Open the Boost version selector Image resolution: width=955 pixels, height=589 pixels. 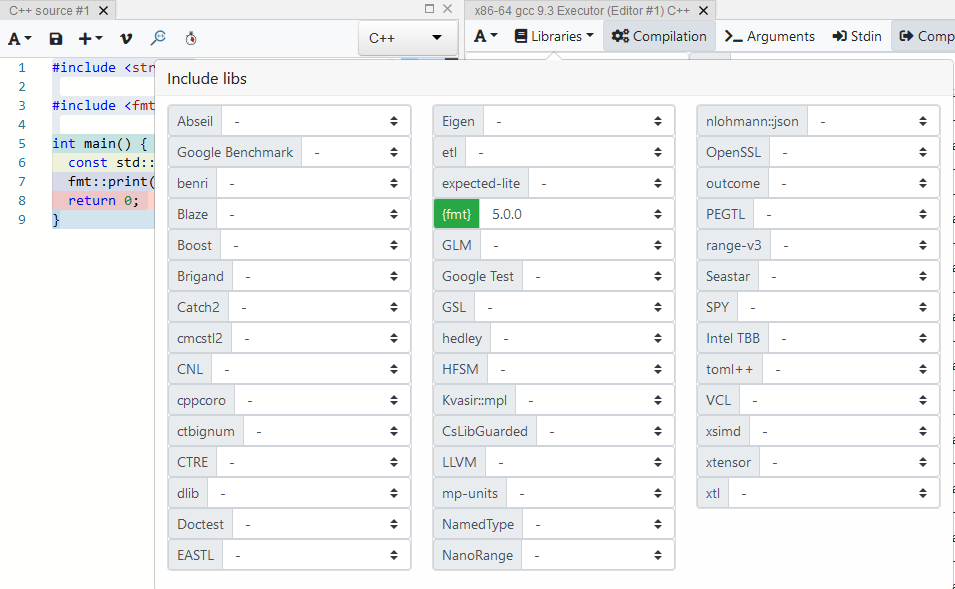(311, 244)
